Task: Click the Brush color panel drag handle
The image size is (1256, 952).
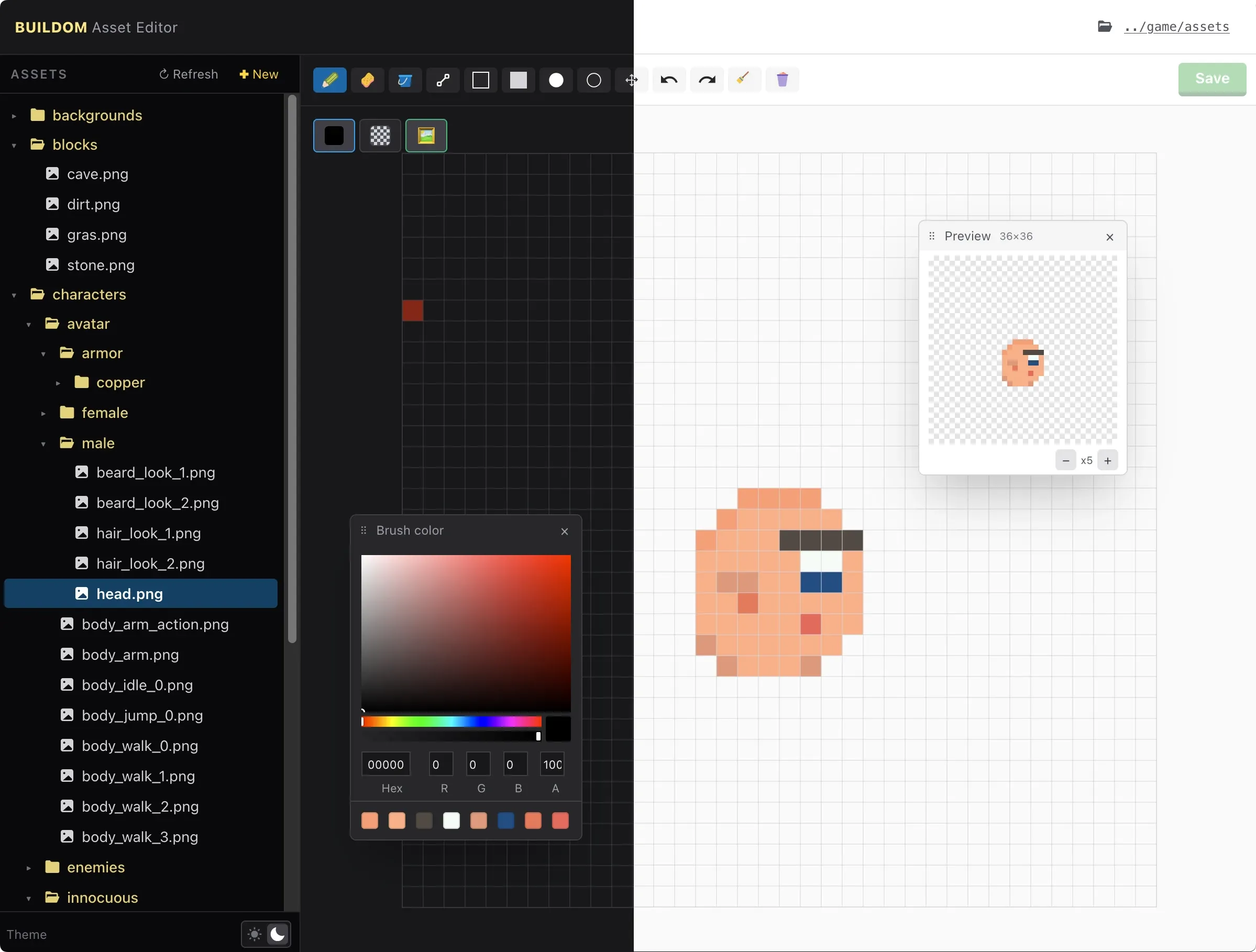Action: (363, 530)
